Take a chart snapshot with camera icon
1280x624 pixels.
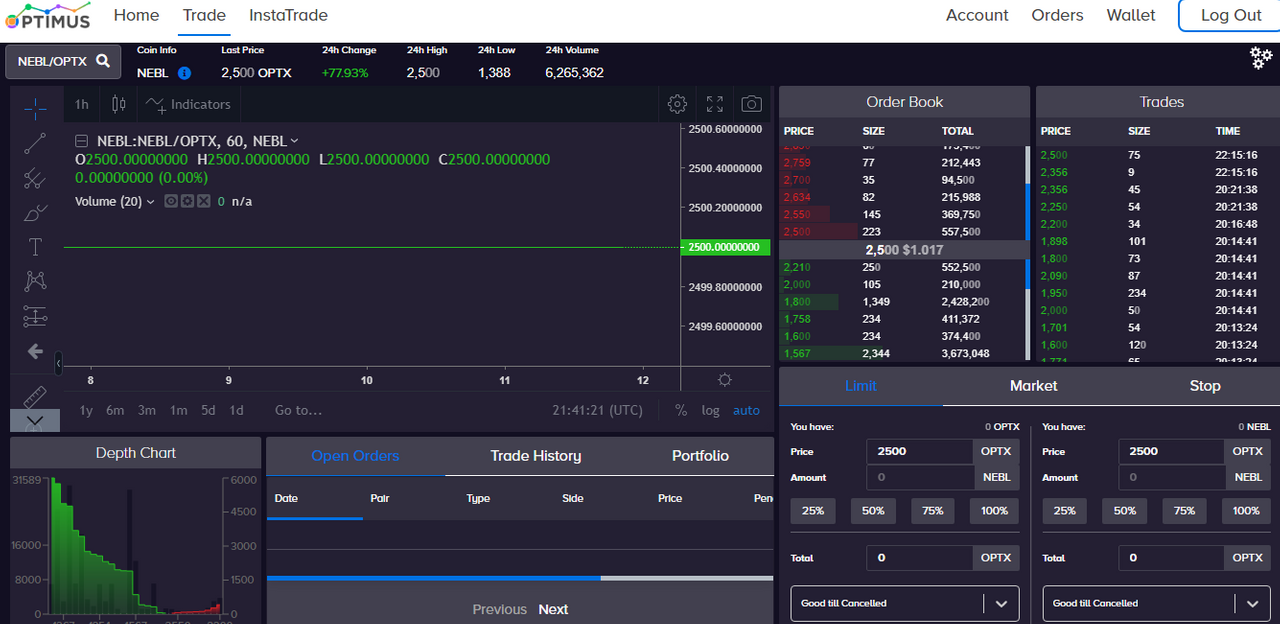(x=751, y=104)
